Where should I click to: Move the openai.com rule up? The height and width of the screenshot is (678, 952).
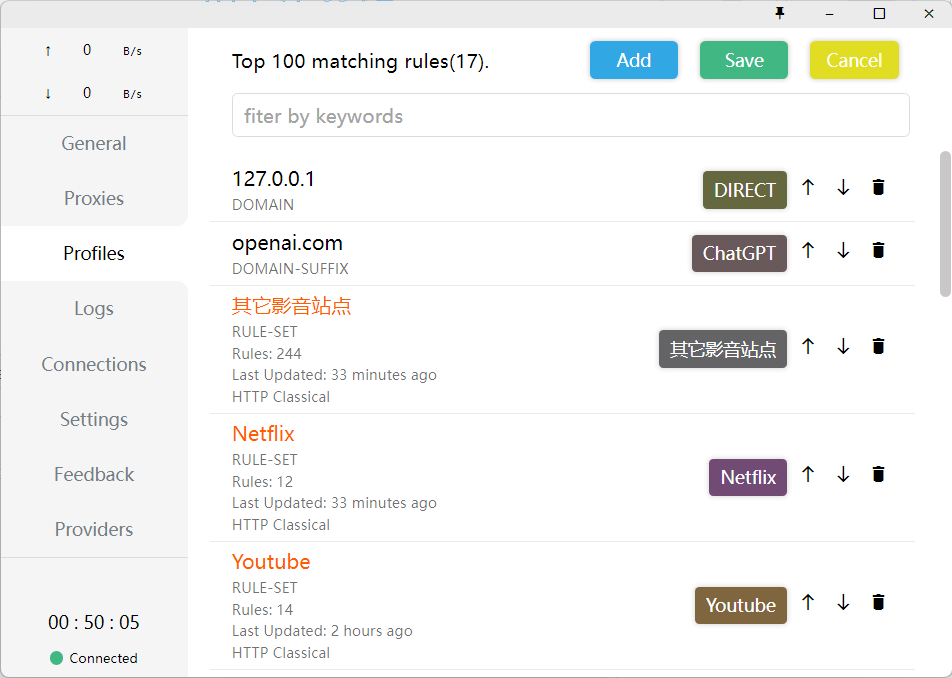pyautogui.click(x=808, y=251)
